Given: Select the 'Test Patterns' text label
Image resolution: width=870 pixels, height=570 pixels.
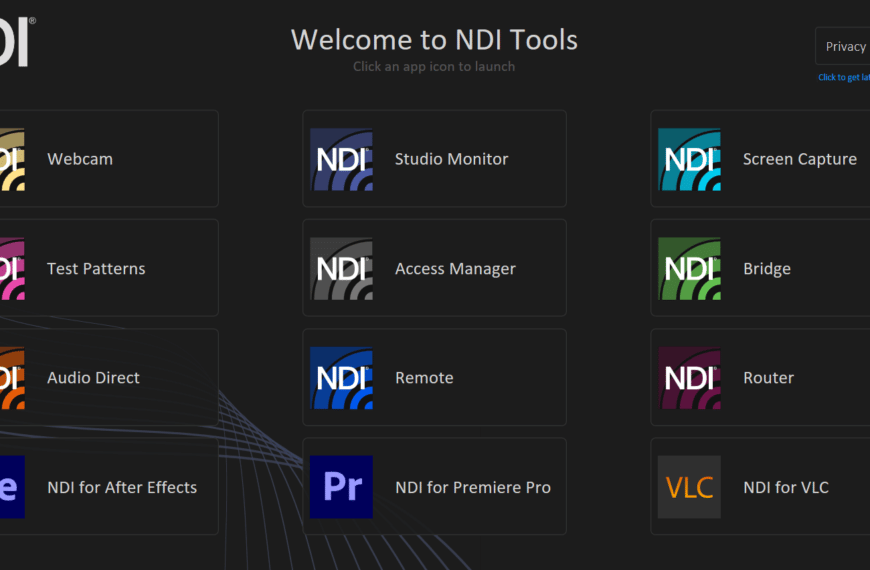Looking at the screenshot, I should coord(96,269).
